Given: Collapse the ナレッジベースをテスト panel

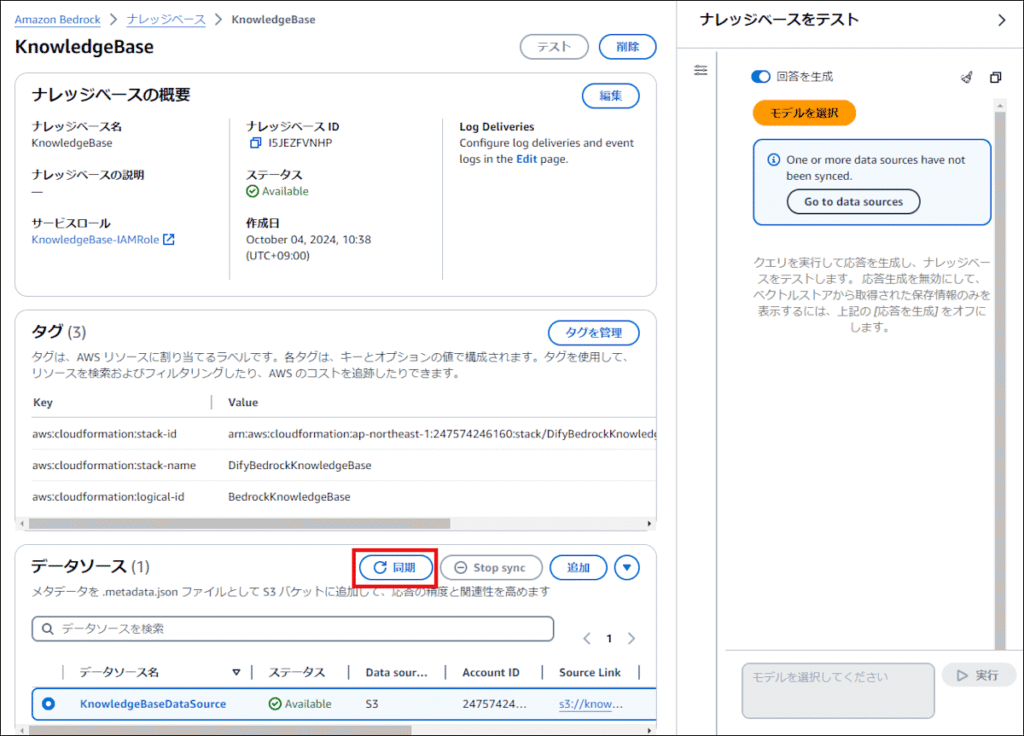Looking at the screenshot, I should [1002, 20].
